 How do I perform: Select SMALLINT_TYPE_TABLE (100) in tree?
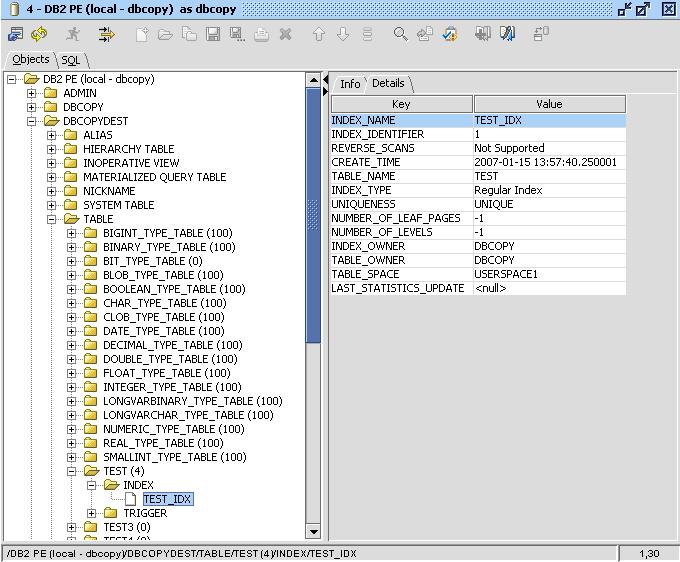tap(174, 457)
